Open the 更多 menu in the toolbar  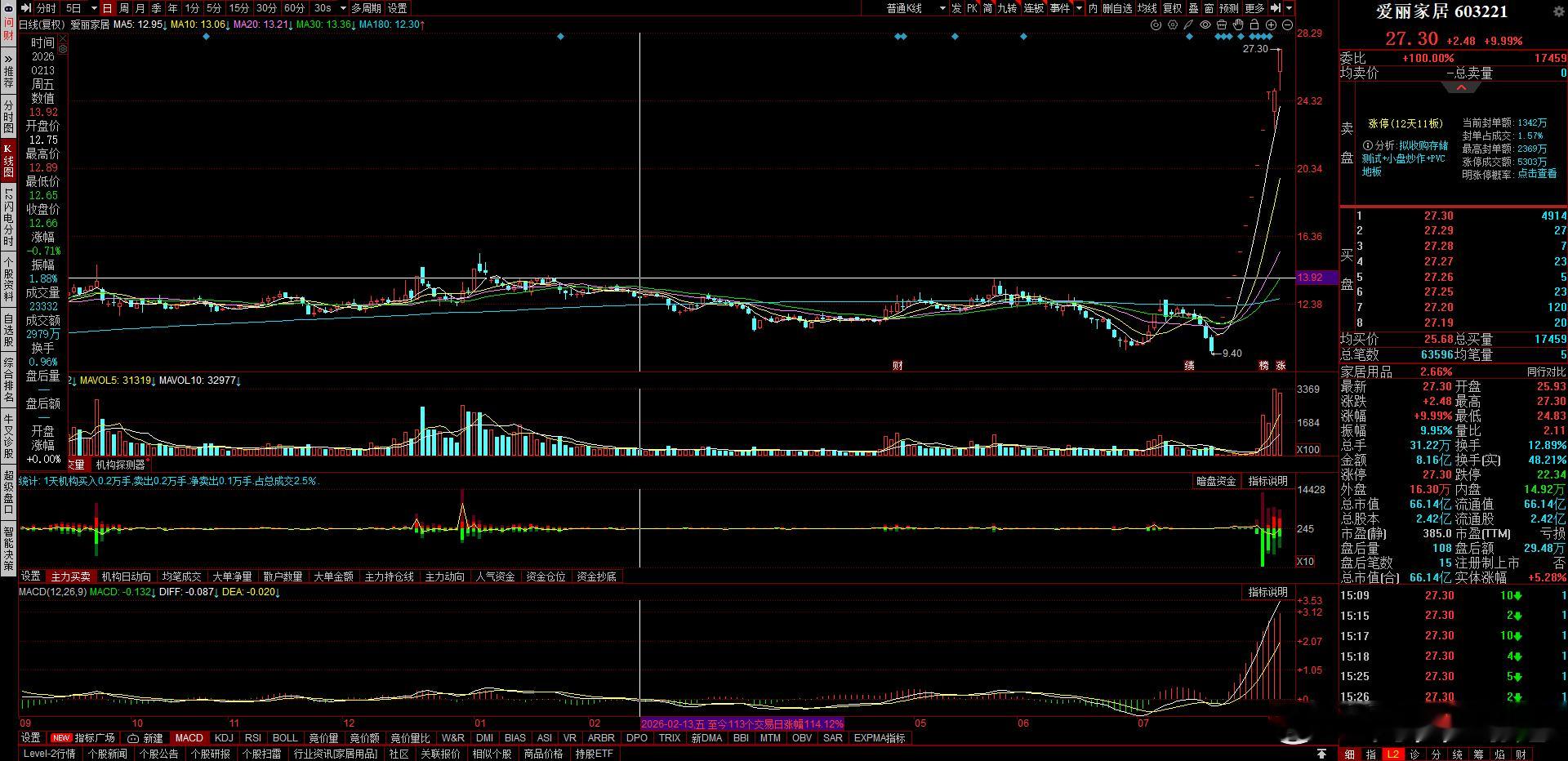[1255, 8]
